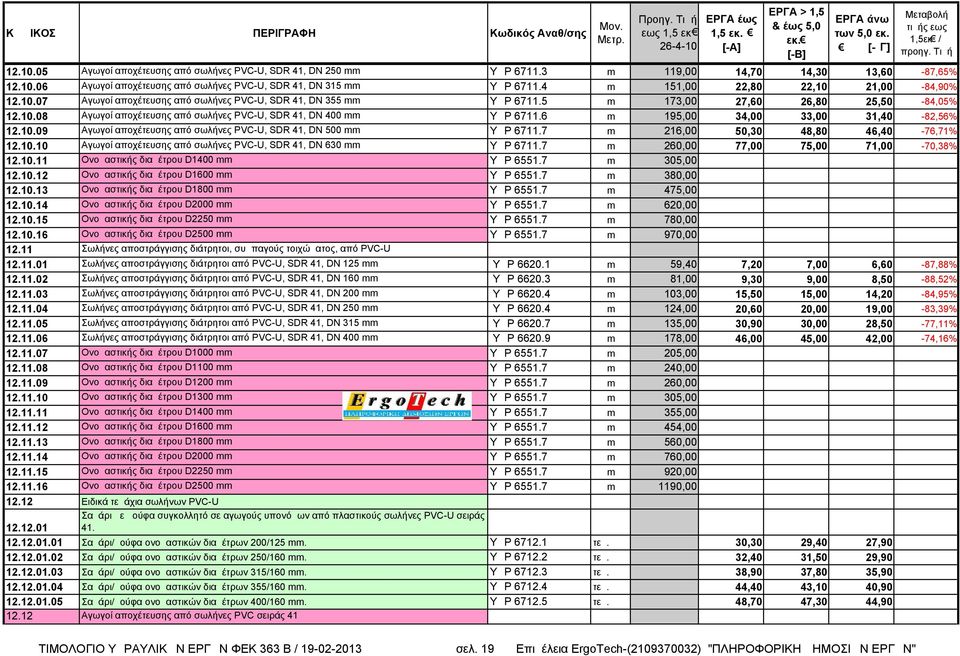Click code Y P 6712.2
Screen dimensions: 960x656
(x=519, y=557)
